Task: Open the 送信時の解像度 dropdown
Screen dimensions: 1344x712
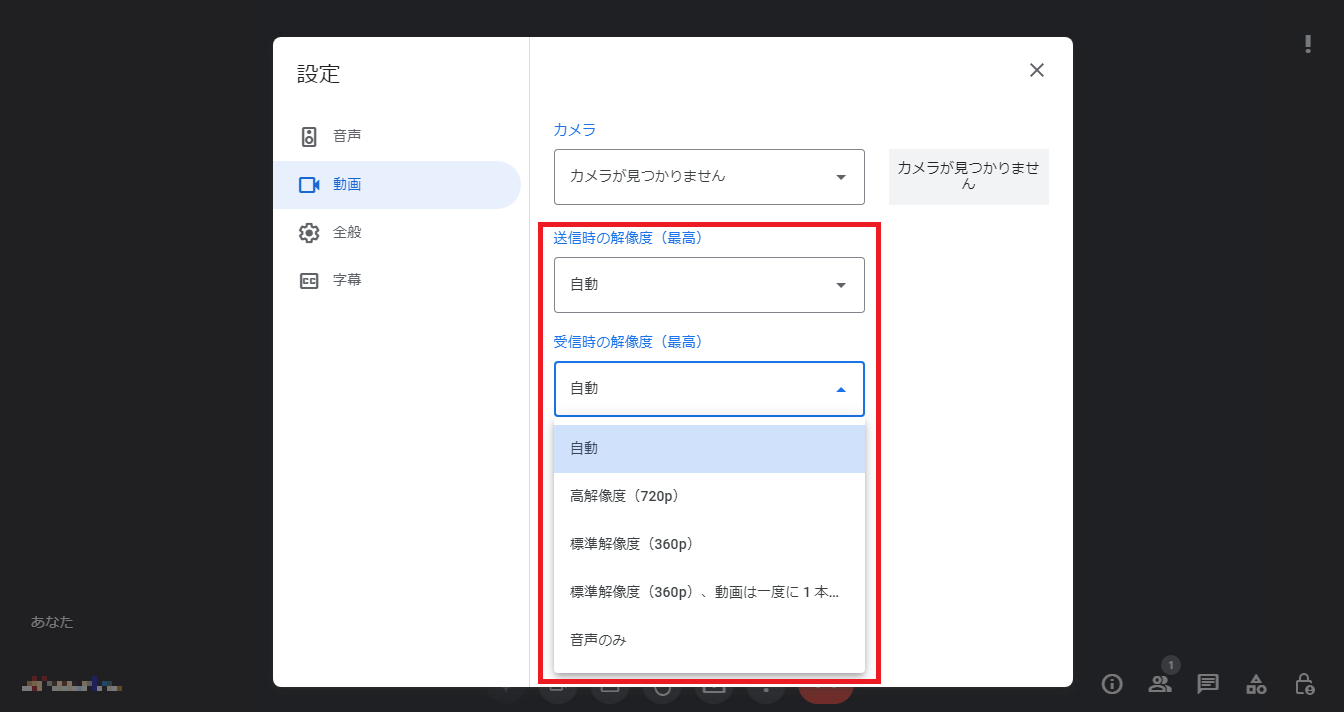Action: pos(709,285)
